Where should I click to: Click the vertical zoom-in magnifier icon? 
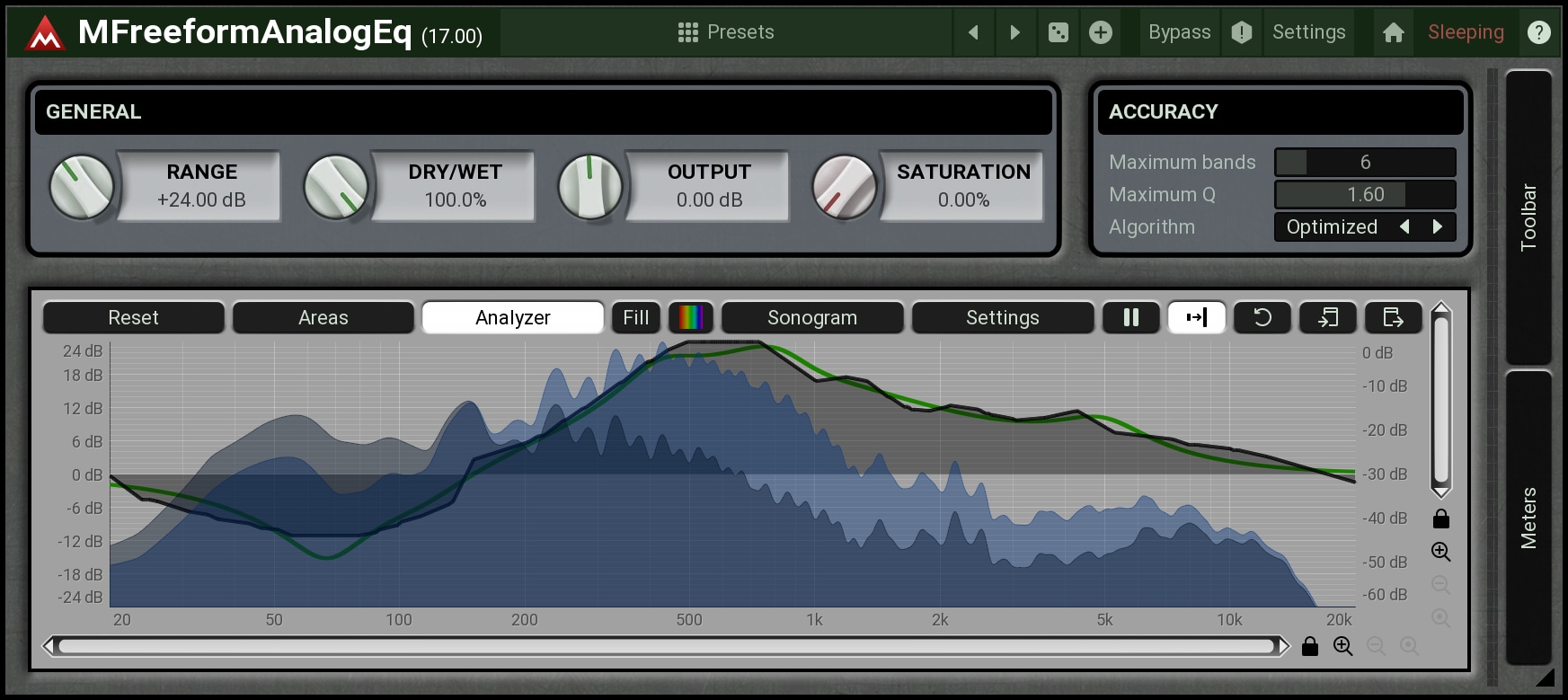coord(1440,552)
